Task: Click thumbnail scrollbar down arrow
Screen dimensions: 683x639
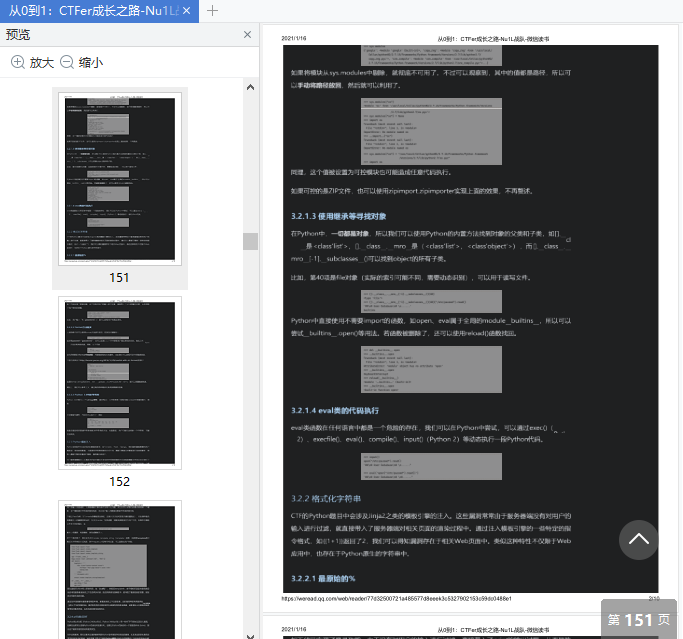Action: (250, 636)
